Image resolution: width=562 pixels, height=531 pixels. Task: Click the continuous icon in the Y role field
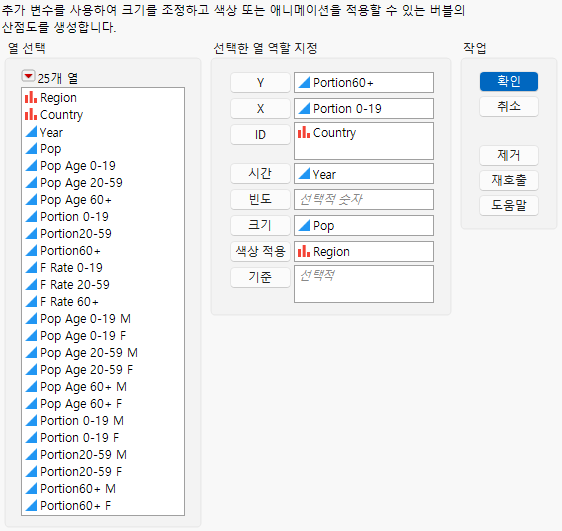point(304,82)
